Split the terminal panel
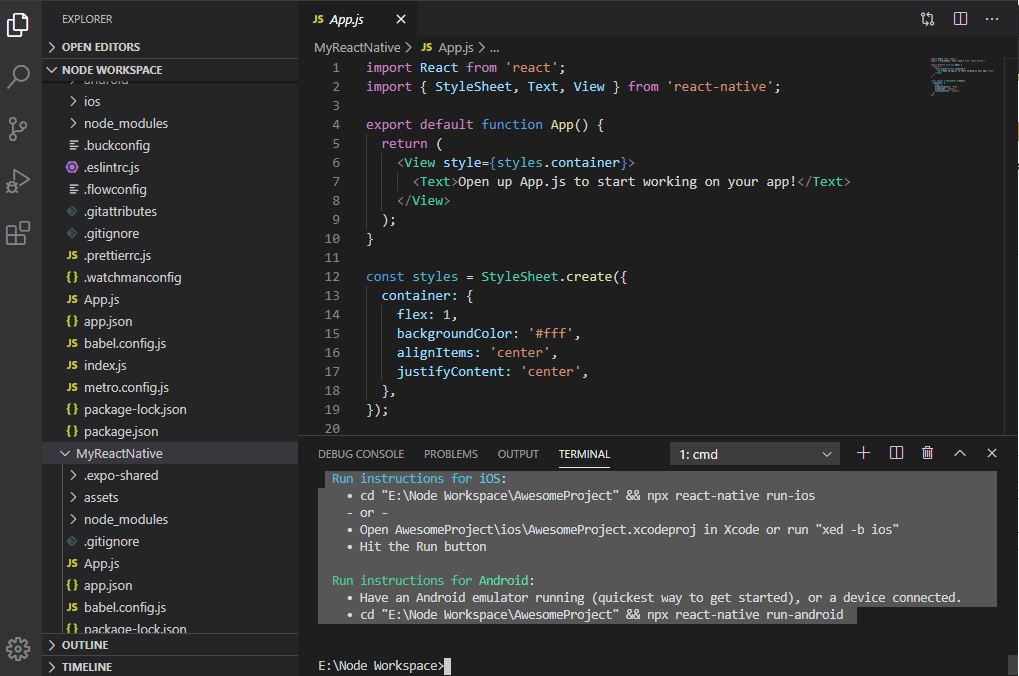Image resolution: width=1019 pixels, height=676 pixels. point(896,453)
